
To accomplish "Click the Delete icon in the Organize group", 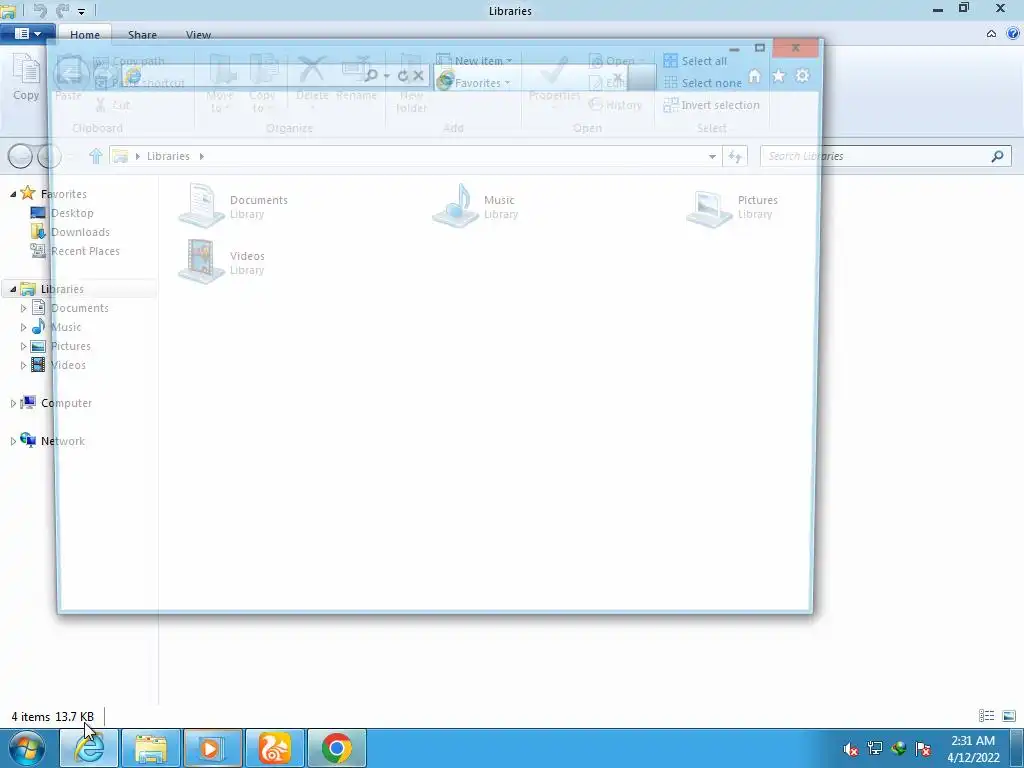I will [x=312, y=78].
